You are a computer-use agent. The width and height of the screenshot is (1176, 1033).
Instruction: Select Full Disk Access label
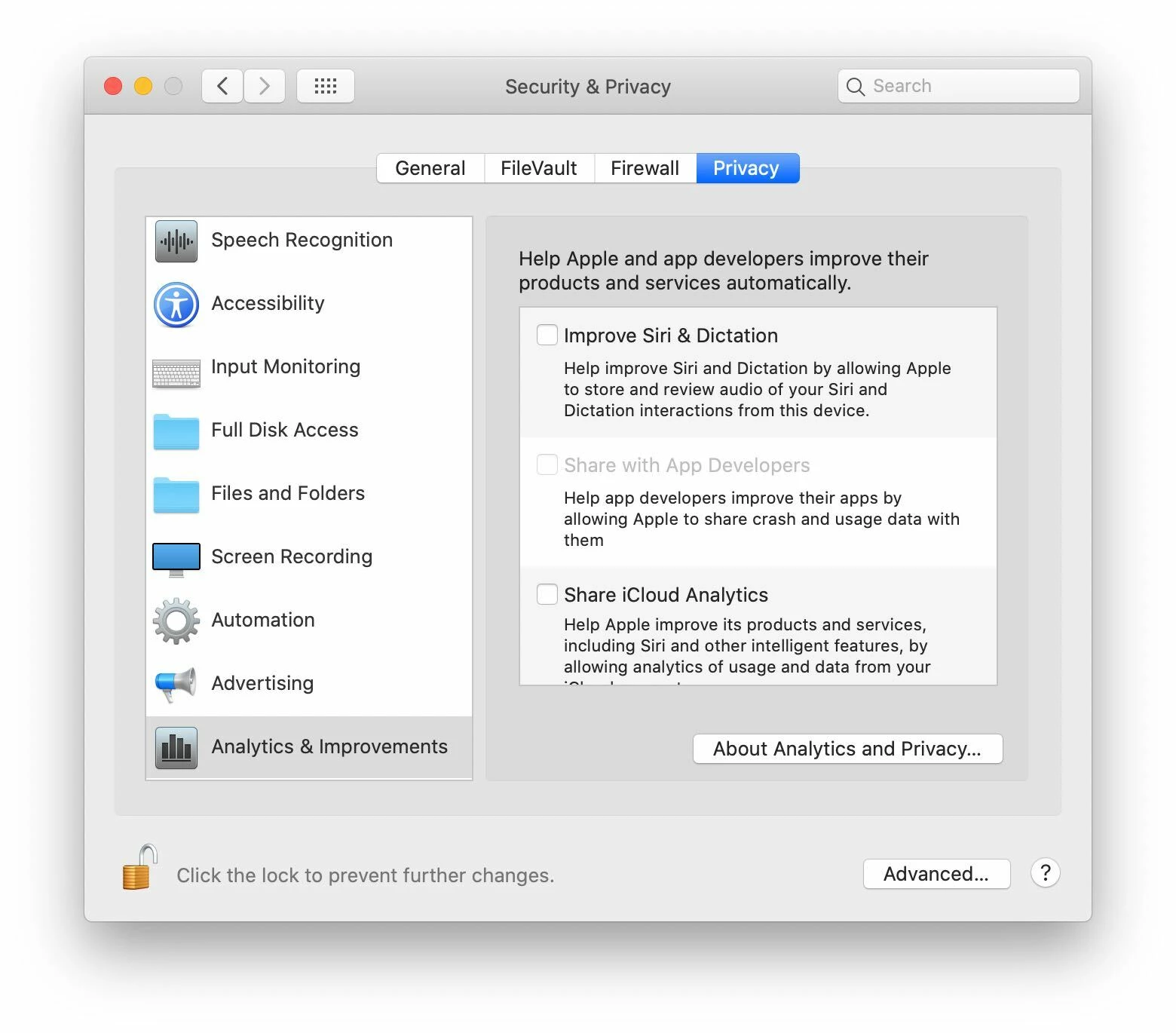pos(285,430)
